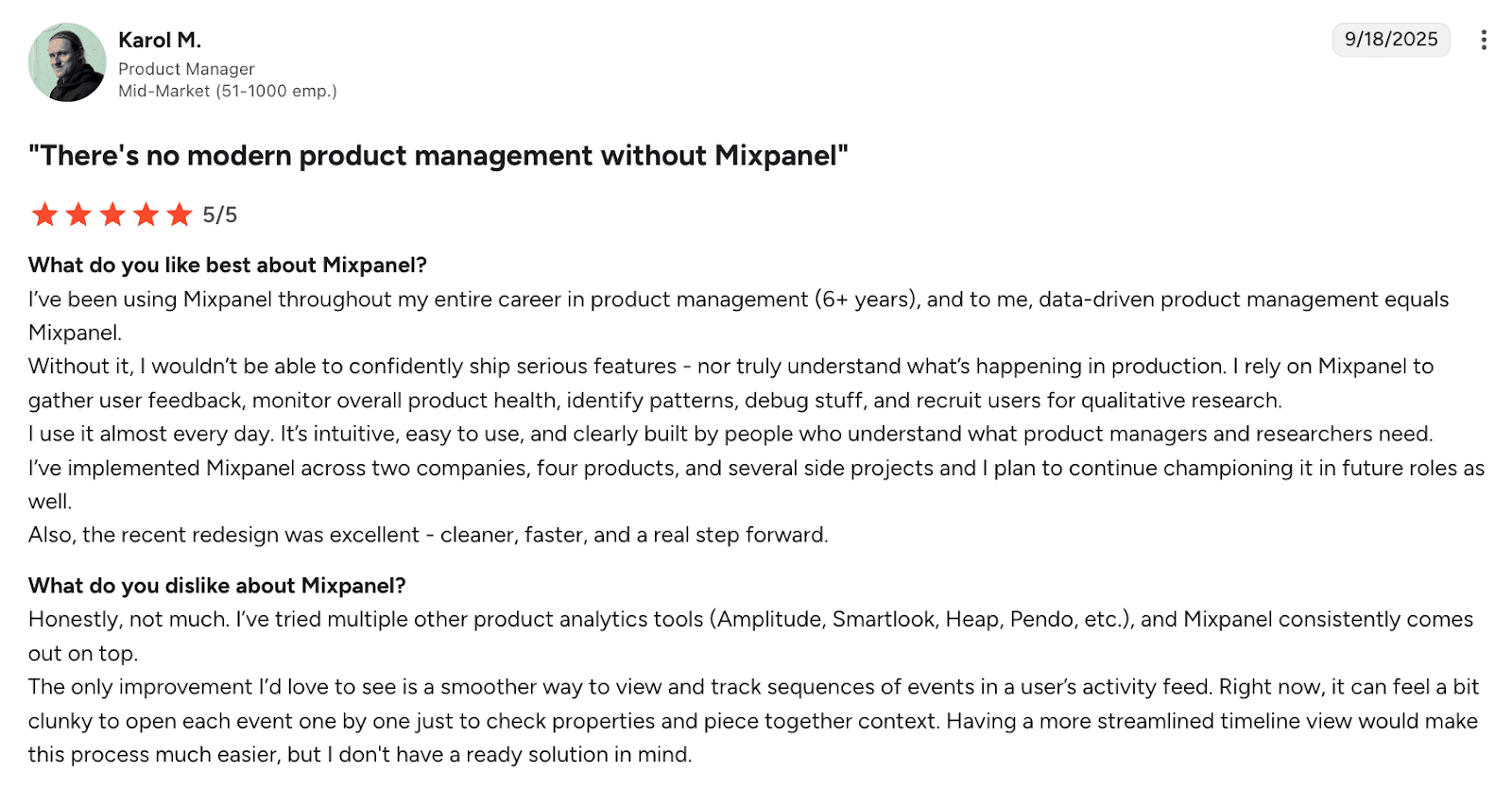This screenshot has width=1512, height=789.
Task: Click the 5/5 rating score text
Action: (220, 215)
